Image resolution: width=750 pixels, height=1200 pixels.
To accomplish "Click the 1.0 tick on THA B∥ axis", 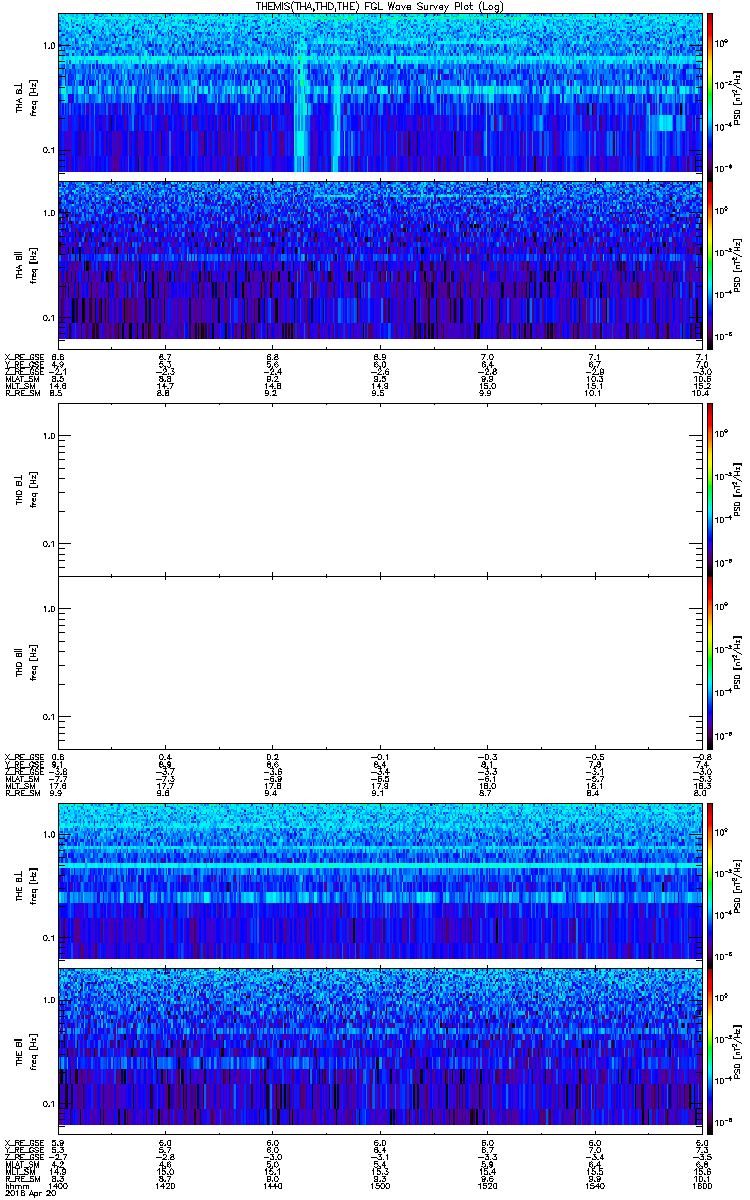I will click(48, 213).
